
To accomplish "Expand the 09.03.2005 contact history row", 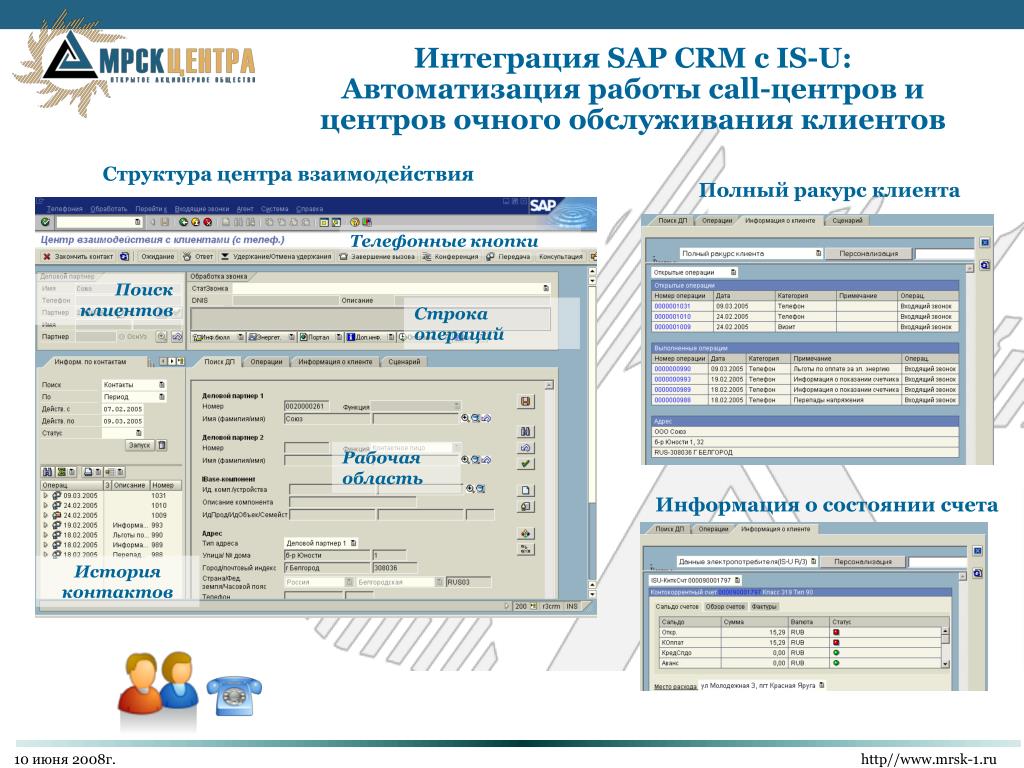I will click(45, 496).
